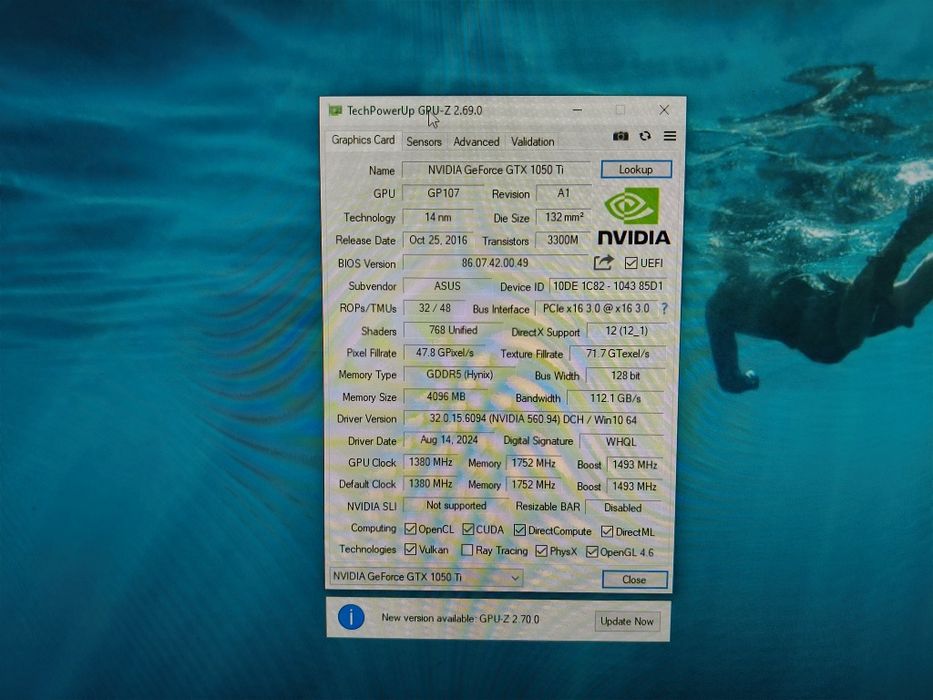Click the Name field NVIDIA GeForce GTX 1050 Ti
Image resolution: width=933 pixels, height=700 pixels.
click(x=496, y=170)
